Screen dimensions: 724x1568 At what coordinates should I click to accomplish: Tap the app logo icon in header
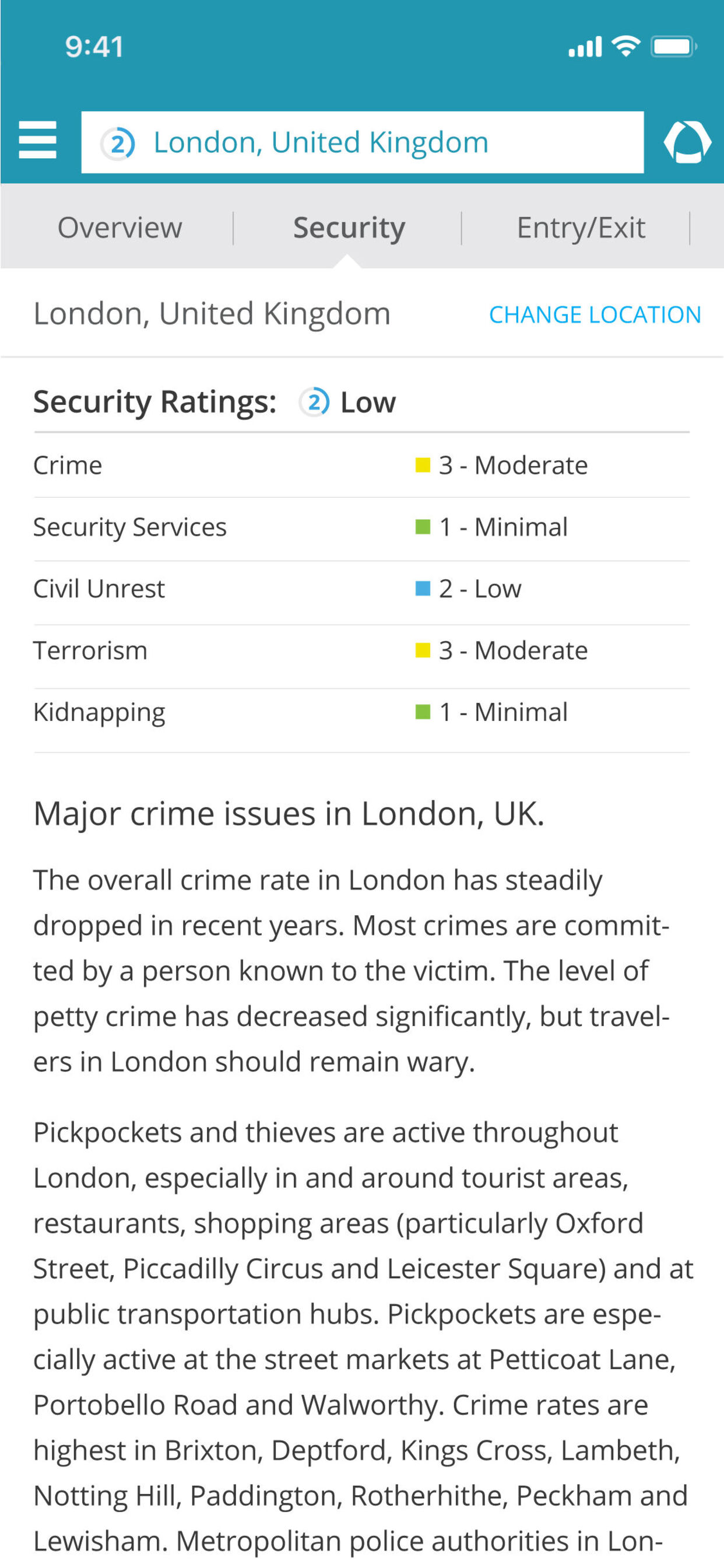[687, 142]
